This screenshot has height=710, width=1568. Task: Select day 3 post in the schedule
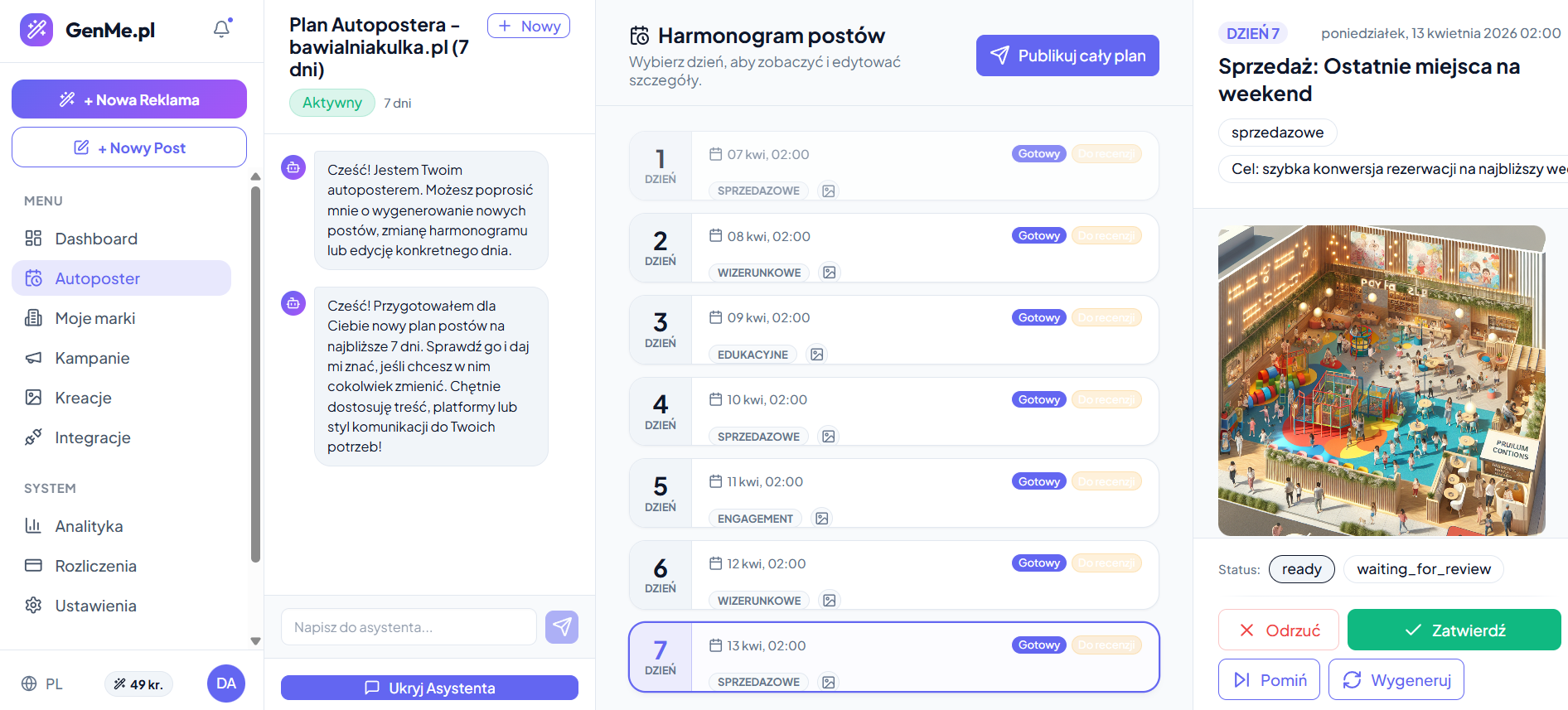[893, 330]
